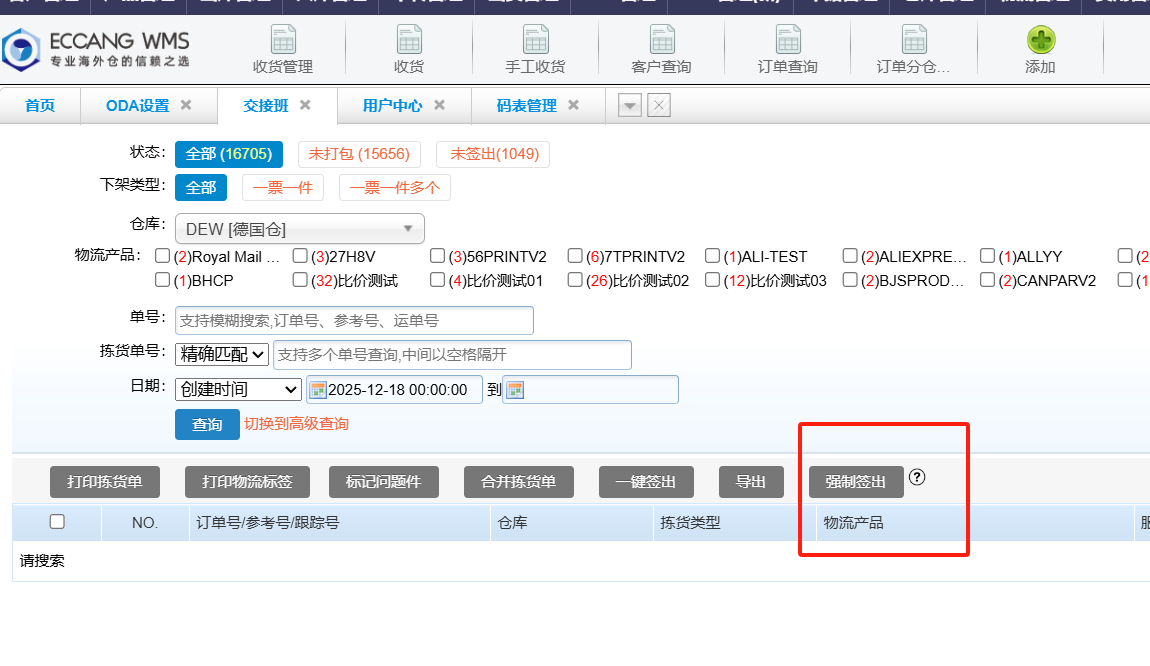Filter status by 未打包 (15656)
Screen dimensions: 1150x666
click(359, 154)
